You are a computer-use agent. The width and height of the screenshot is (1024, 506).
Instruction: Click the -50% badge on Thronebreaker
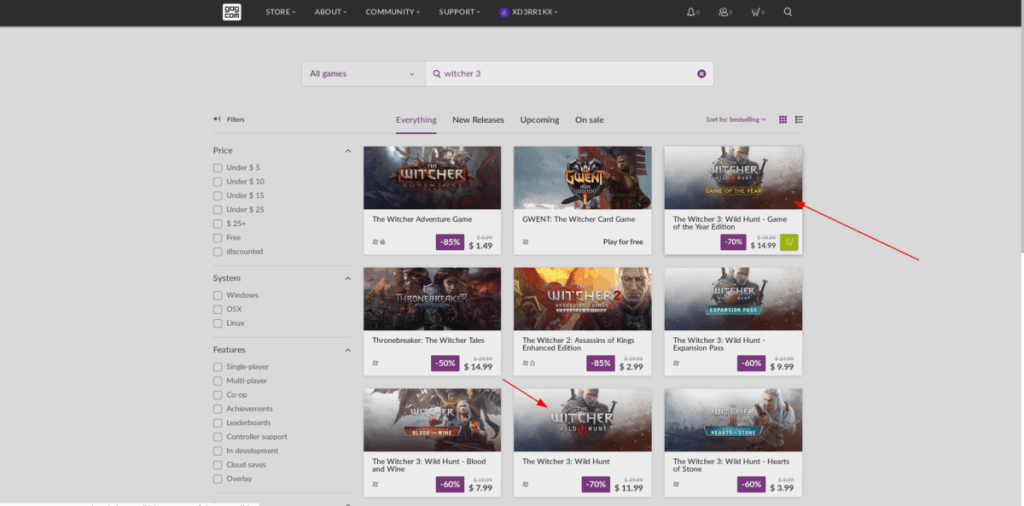click(445, 363)
